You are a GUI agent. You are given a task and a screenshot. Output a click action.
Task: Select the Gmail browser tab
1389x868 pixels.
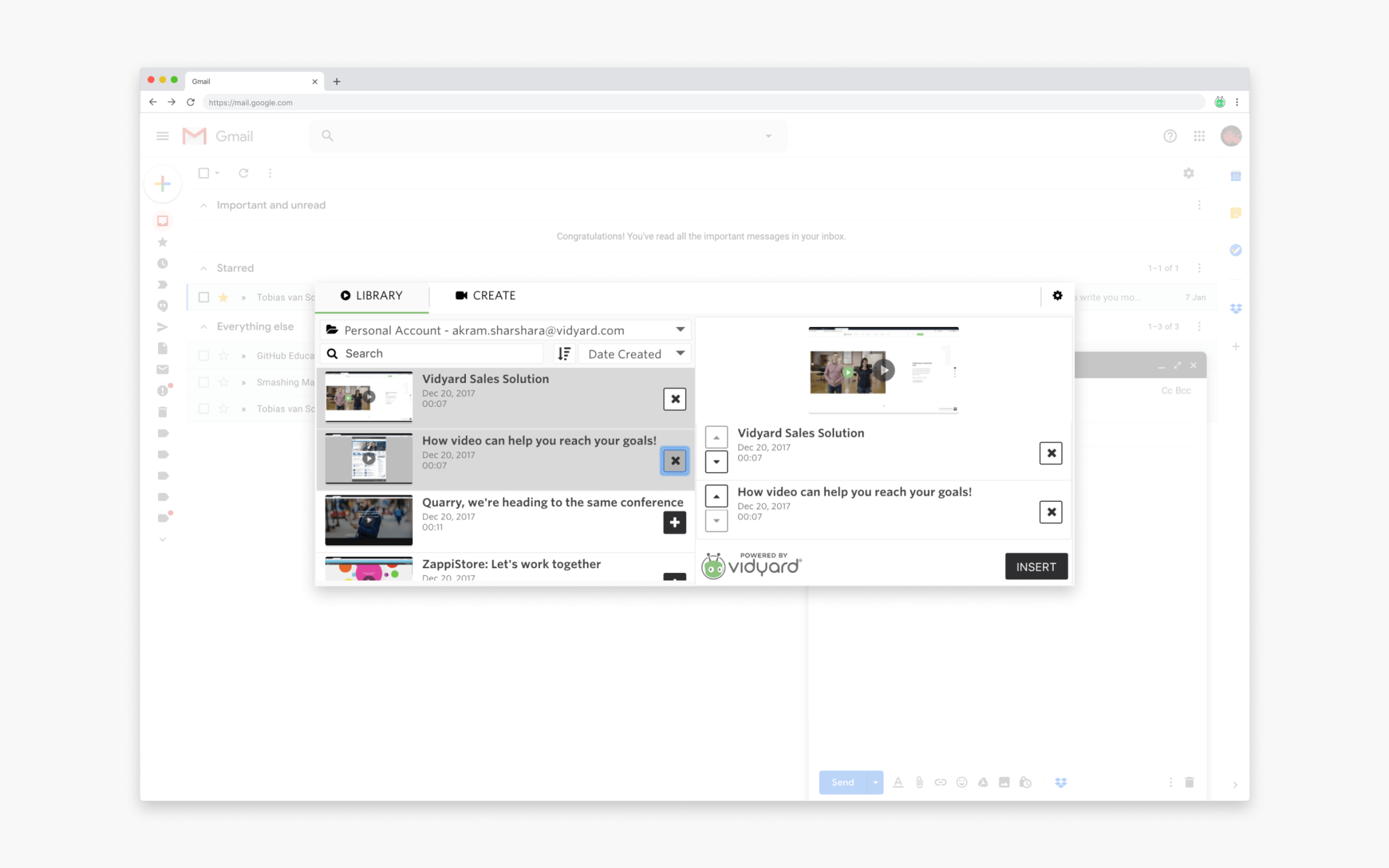point(254,81)
